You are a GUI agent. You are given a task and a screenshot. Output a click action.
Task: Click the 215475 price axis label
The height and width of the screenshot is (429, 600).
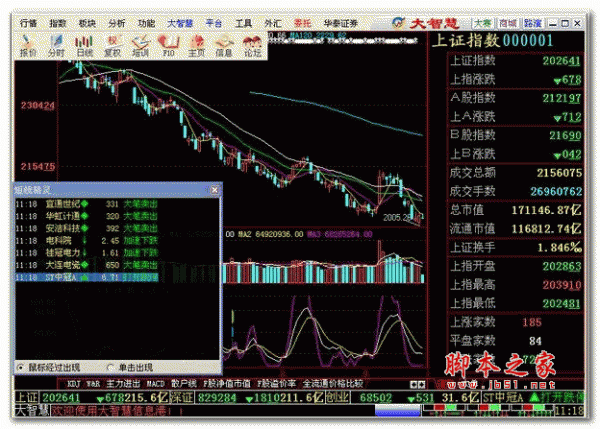[x=38, y=167]
